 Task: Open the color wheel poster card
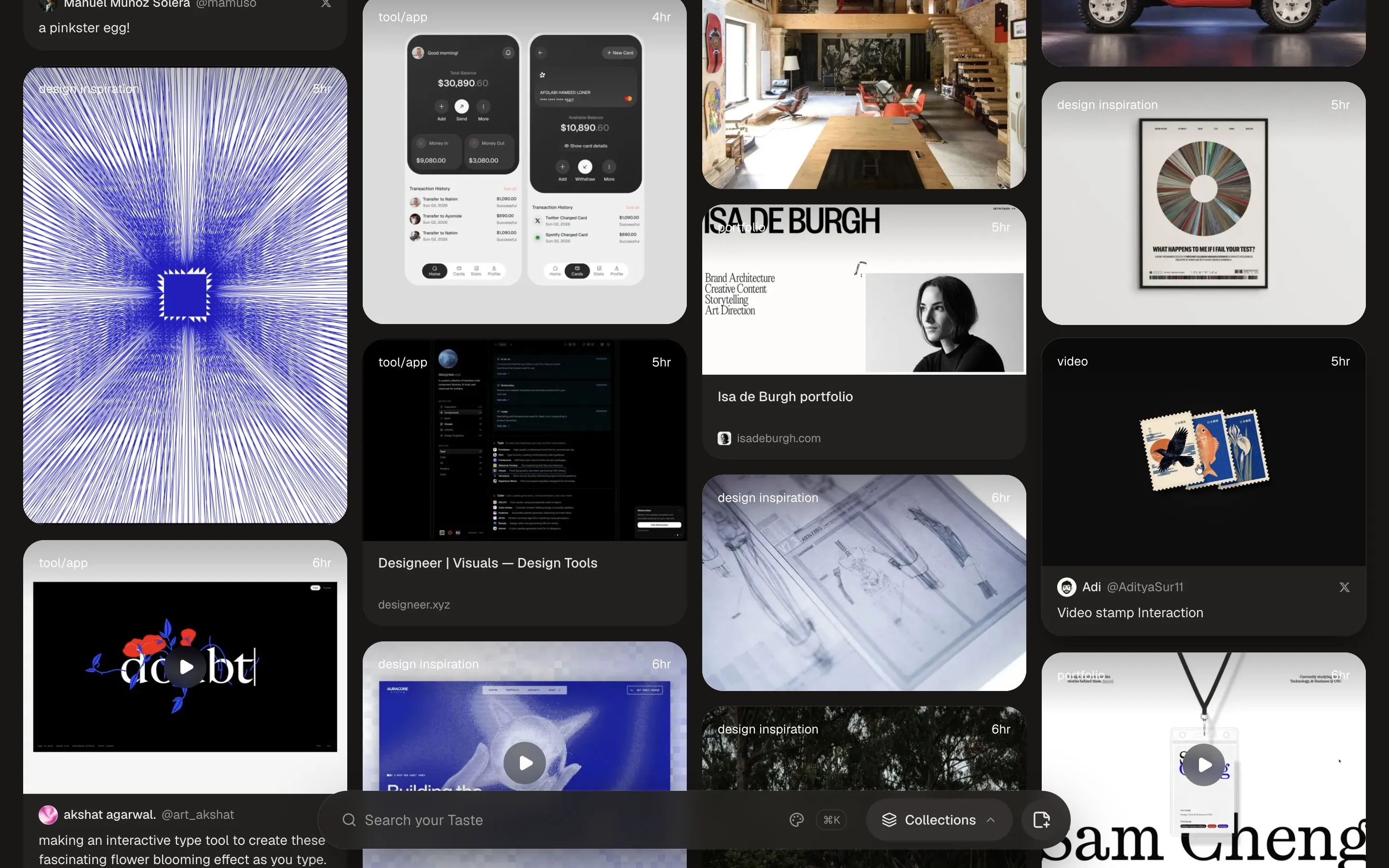point(1204,203)
